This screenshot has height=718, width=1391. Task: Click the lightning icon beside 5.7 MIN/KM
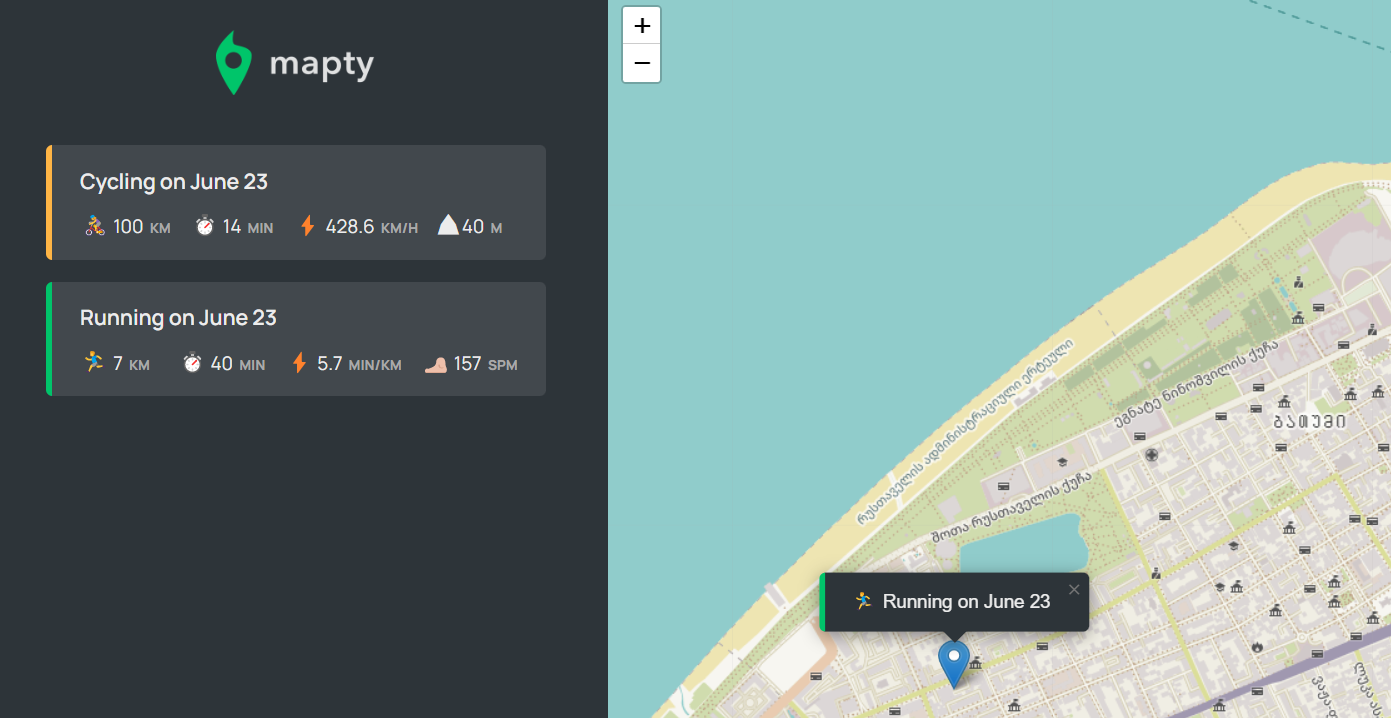tap(299, 362)
